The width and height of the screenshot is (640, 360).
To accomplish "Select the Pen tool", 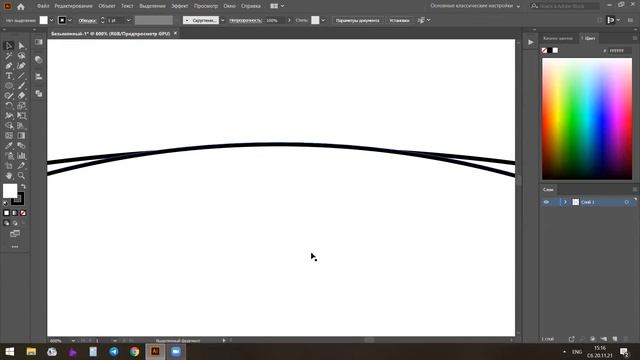I will 9,66.
